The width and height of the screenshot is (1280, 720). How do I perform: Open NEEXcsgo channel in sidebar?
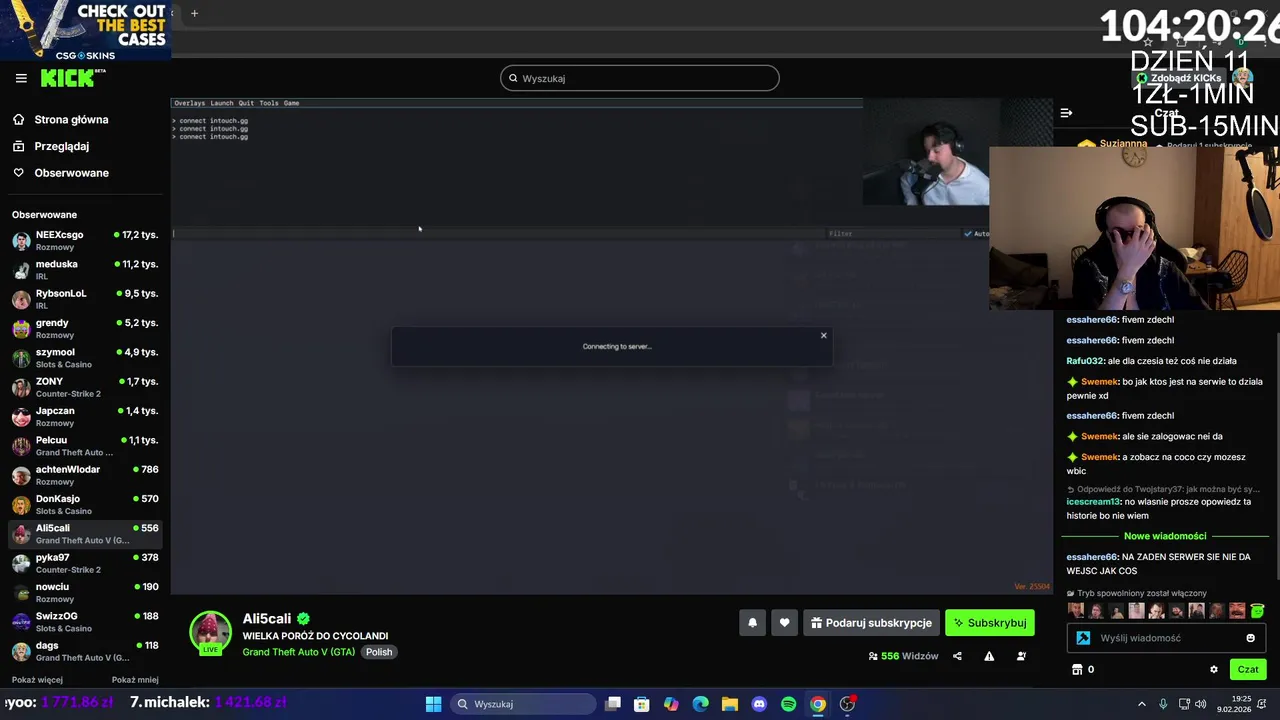[x=85, y=241]
